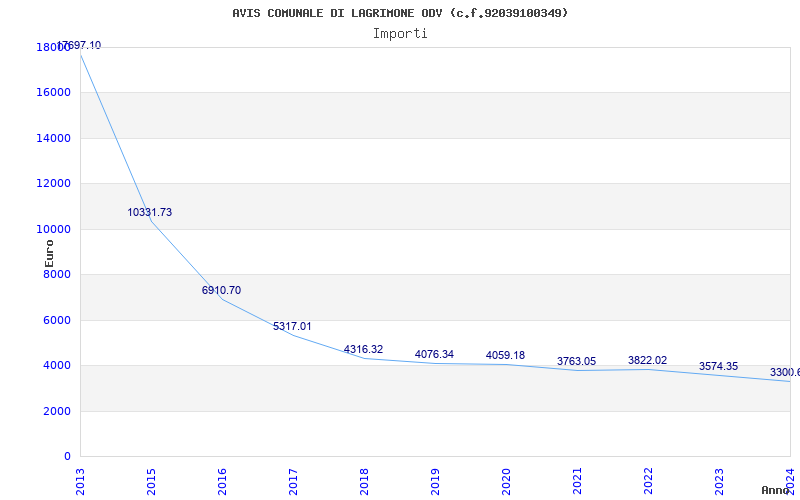Select the 3822.02 data label
Image resolution: width=800 pixels, height=500 pixels.
[647, 361]
